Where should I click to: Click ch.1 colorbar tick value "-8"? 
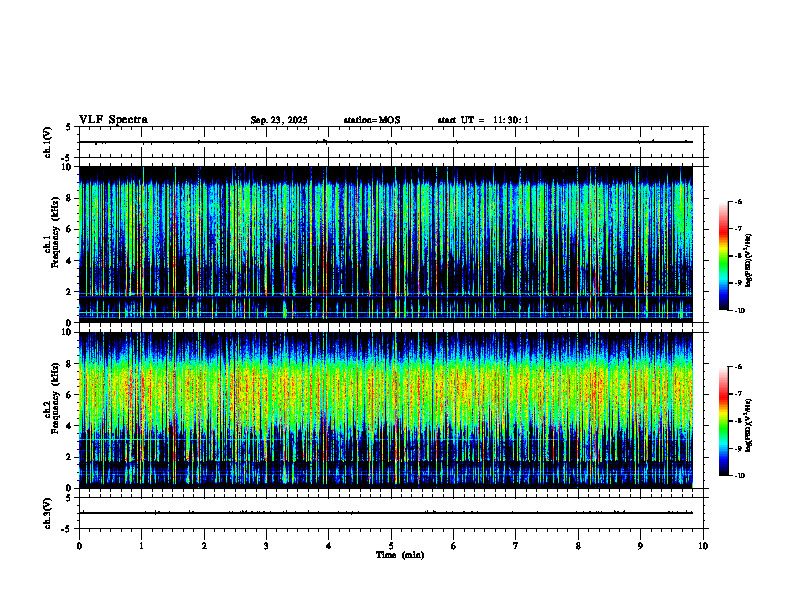click(x=738, y=256)
